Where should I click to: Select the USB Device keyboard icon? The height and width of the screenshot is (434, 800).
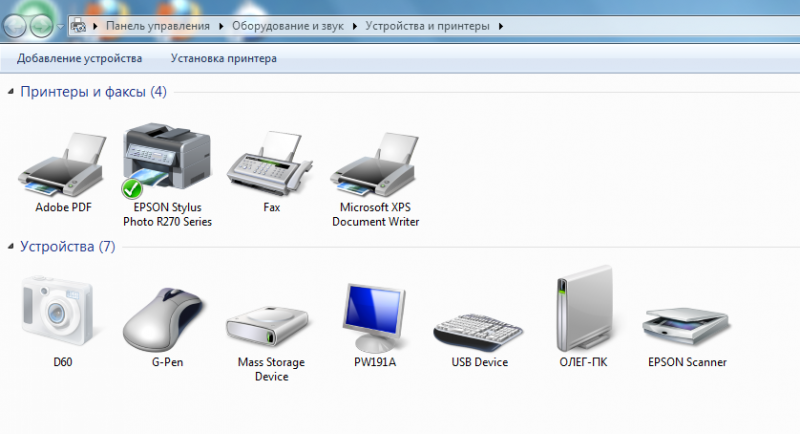(478, 333)
